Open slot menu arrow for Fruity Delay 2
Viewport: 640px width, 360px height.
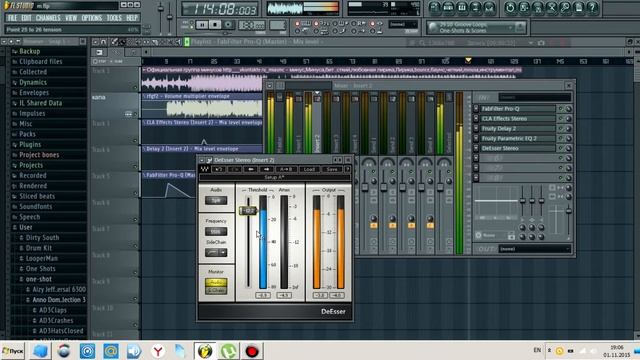point(476,129)
